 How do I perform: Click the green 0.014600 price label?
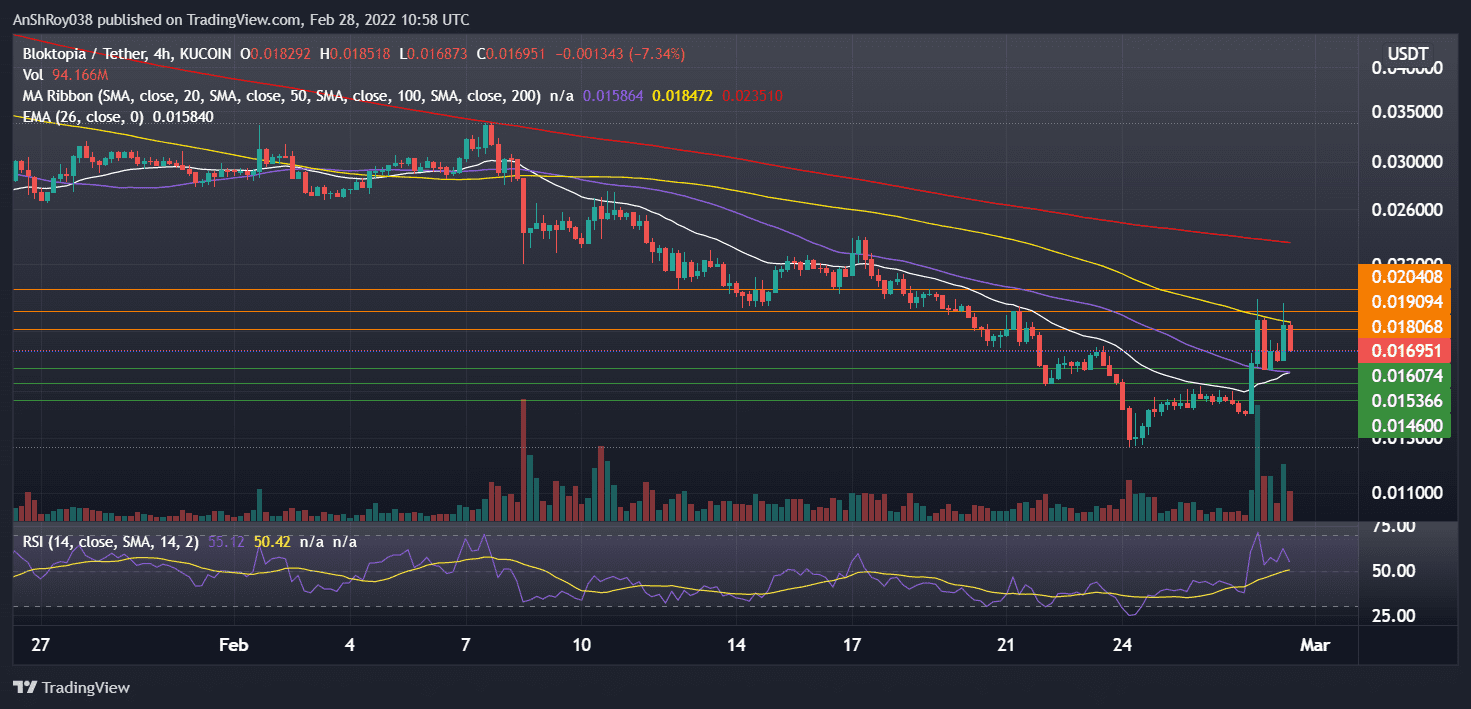point(1409,425)
